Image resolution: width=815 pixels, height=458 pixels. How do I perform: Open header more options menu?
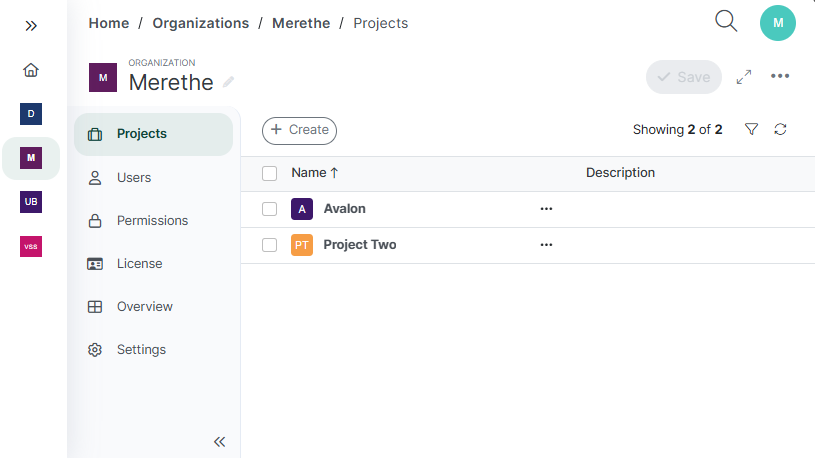(x=780, y=76)
